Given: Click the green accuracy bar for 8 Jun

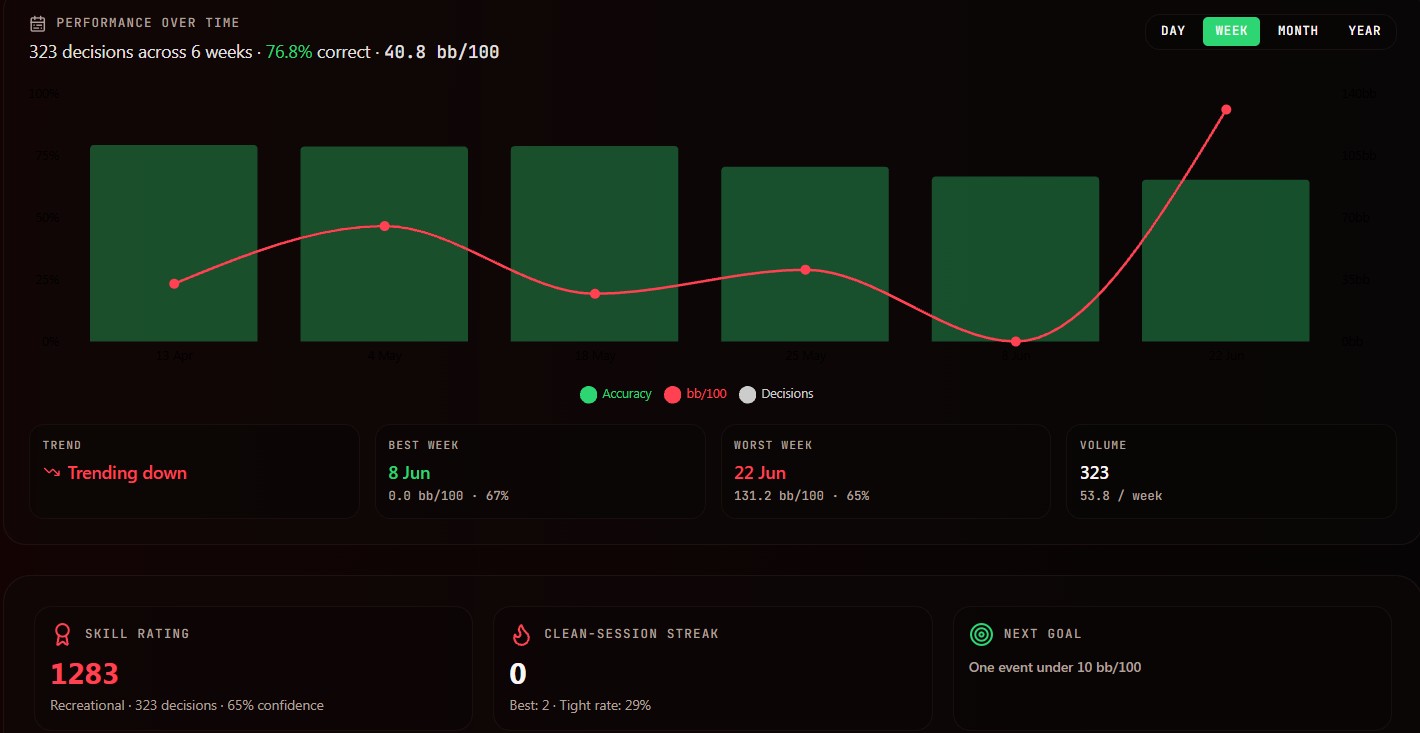Looking at the screenshot, I should pos(1016,259).
